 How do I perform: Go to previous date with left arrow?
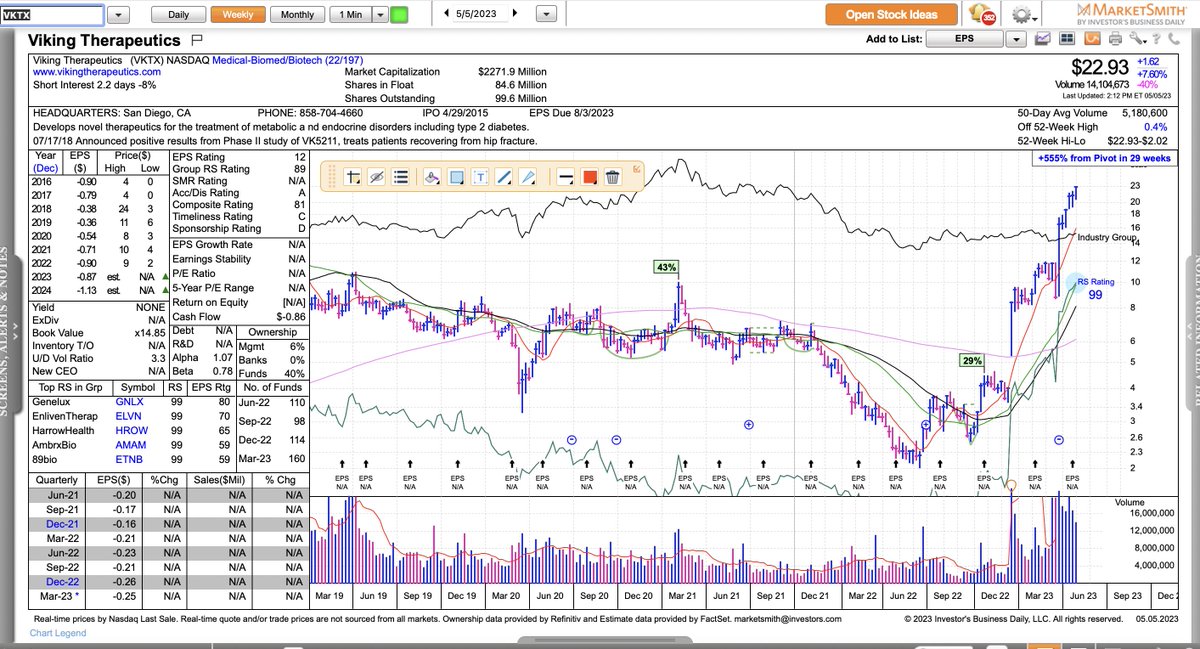coord(445,14)
